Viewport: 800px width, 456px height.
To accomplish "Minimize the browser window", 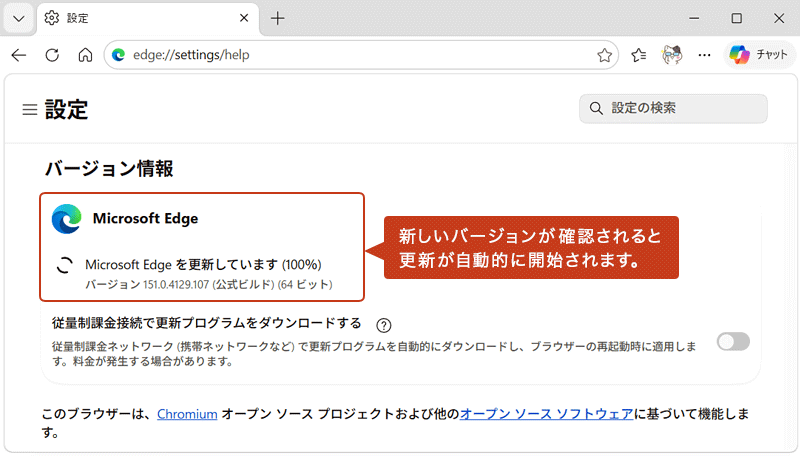I will [x=694, y=18].
